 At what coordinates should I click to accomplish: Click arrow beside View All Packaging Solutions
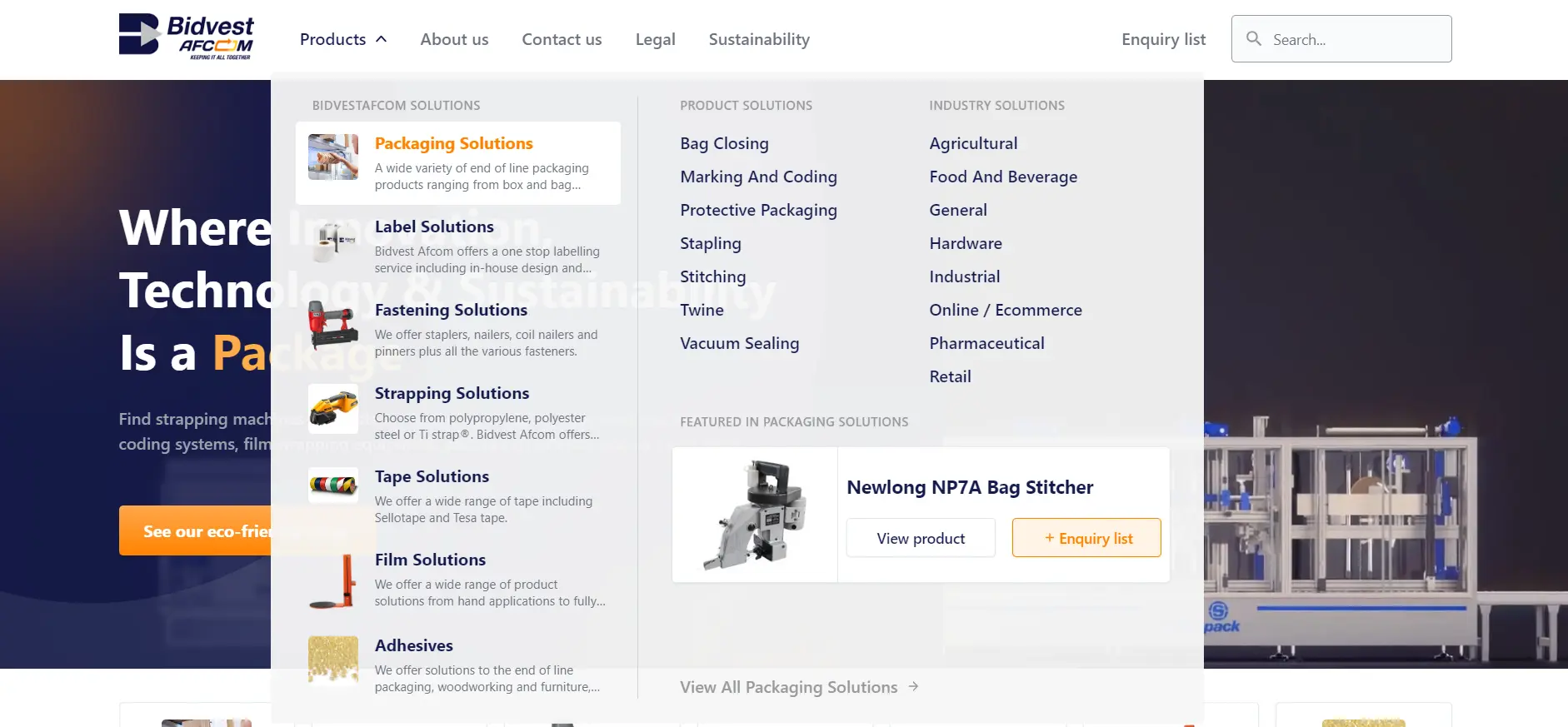[x=913, y=686]
